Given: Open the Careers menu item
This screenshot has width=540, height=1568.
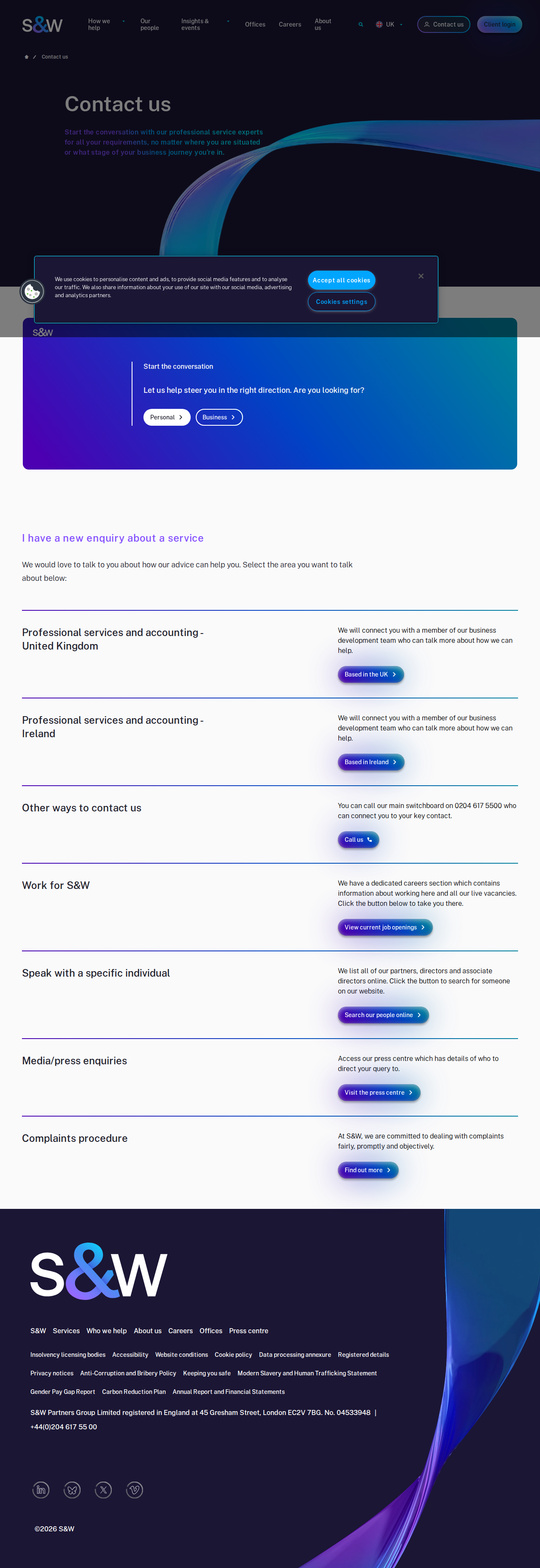Looking at the screenshot, I should pos(289,24).
